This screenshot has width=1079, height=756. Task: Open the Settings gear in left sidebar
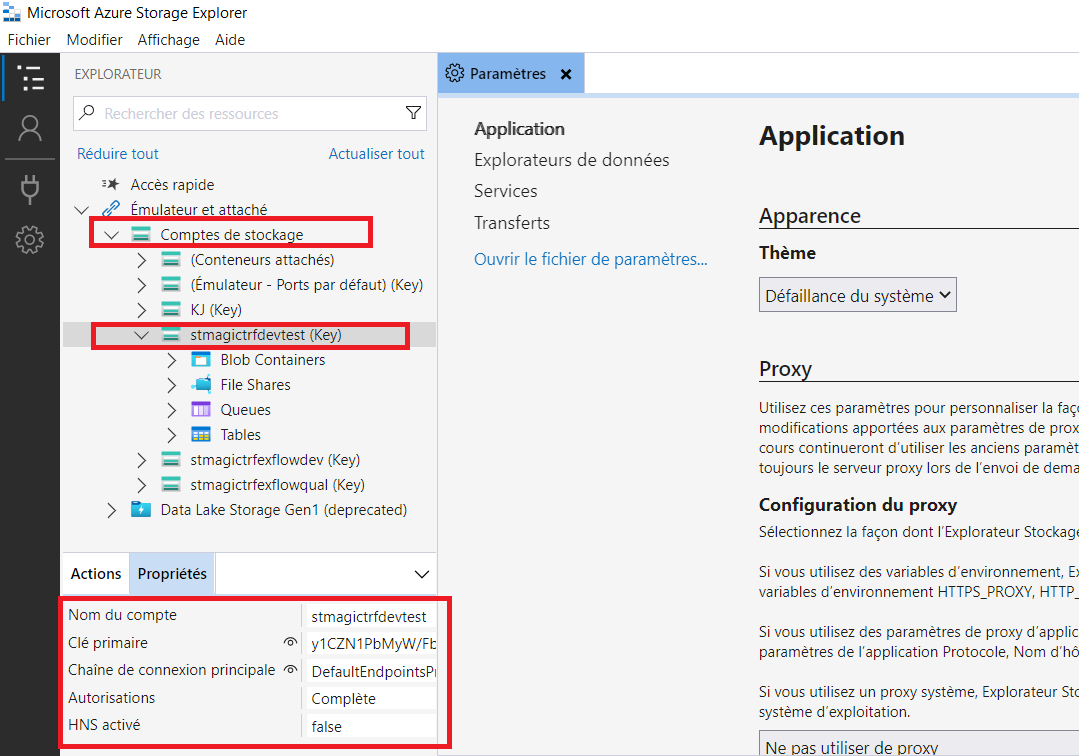pos(30,240)
